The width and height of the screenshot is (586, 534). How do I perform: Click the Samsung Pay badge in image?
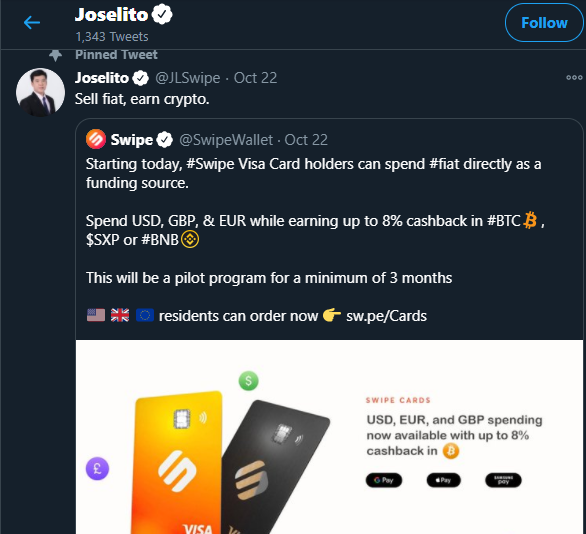503,480
